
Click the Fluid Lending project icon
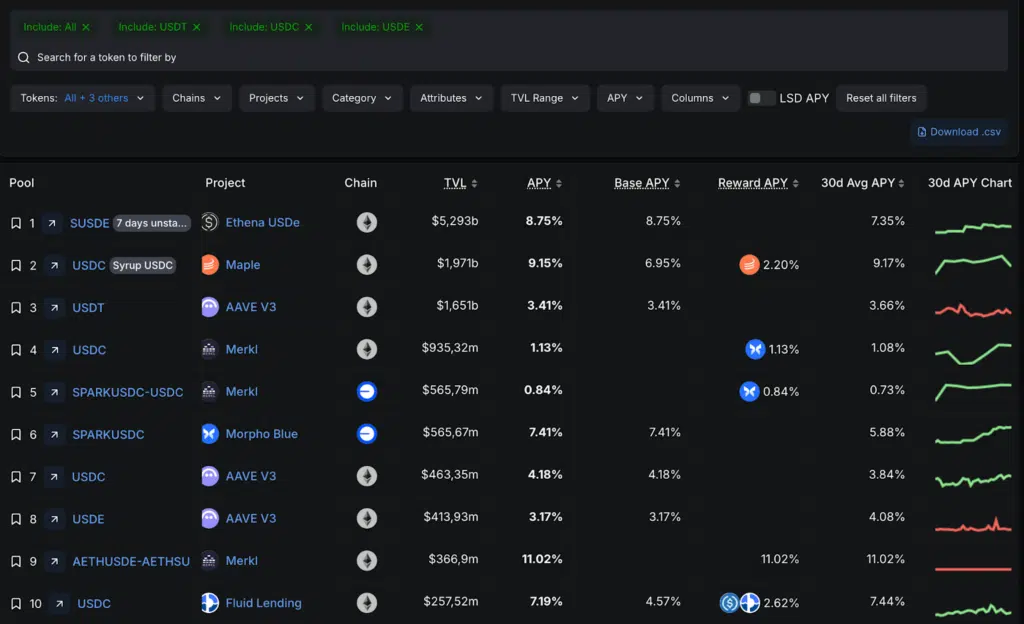click(209, 602)
